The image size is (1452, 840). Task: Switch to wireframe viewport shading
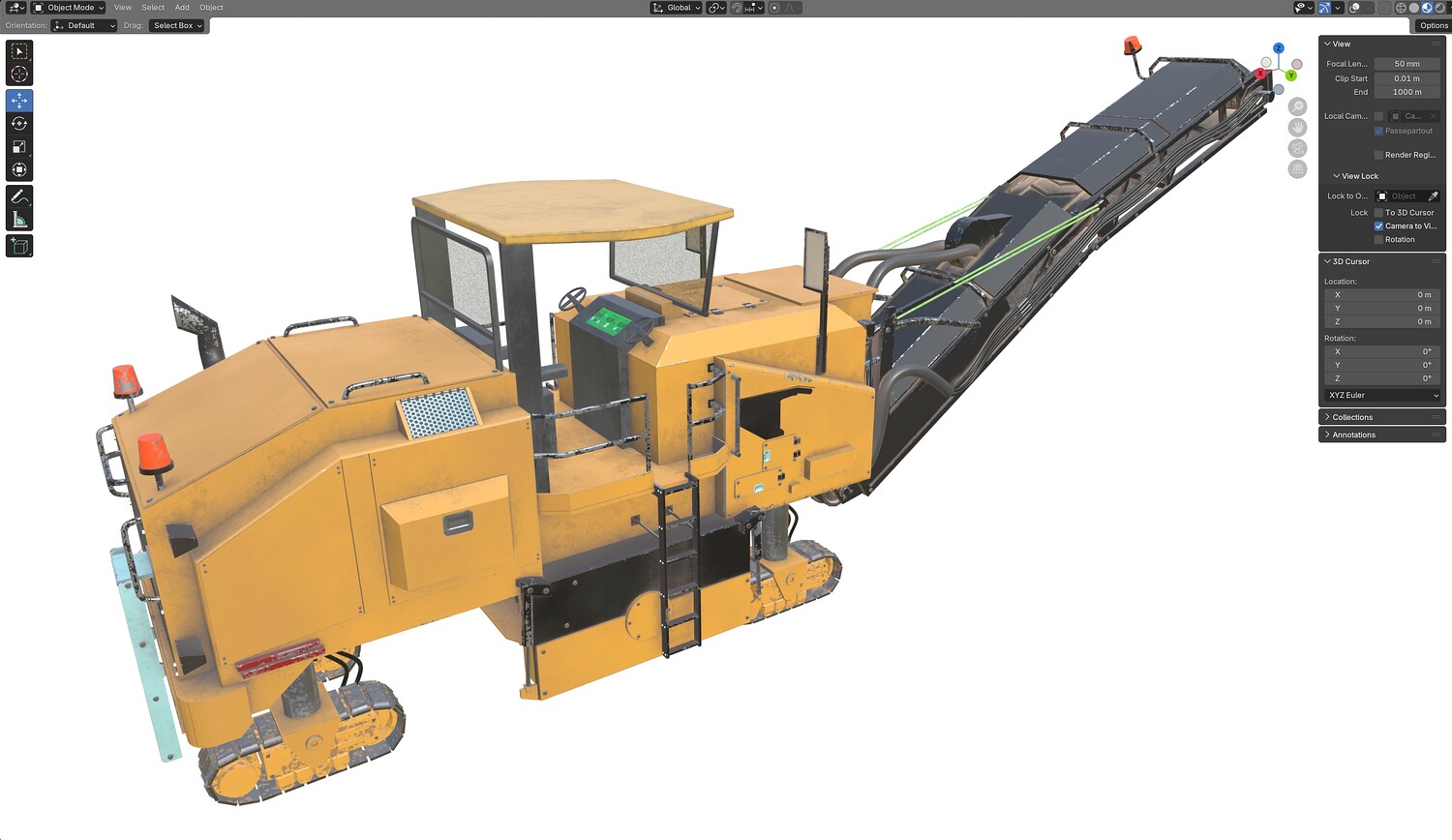(x=1401, y=8)
